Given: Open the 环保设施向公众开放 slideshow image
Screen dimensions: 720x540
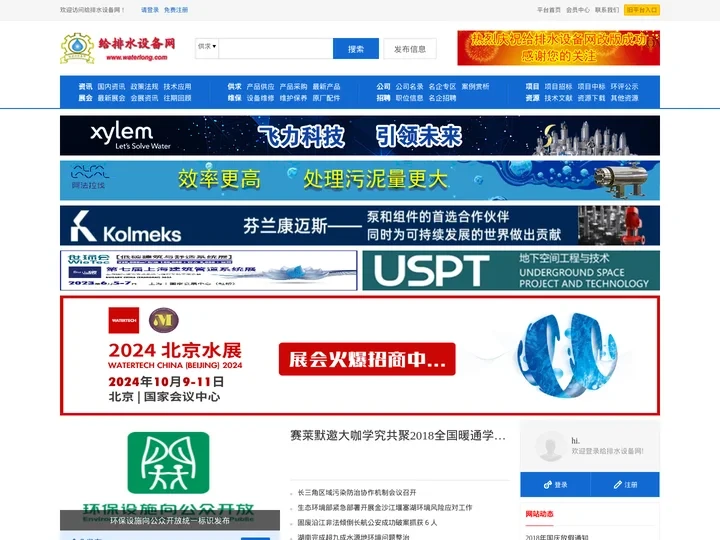Looking at the screenshot, I should tap(170, 475).
